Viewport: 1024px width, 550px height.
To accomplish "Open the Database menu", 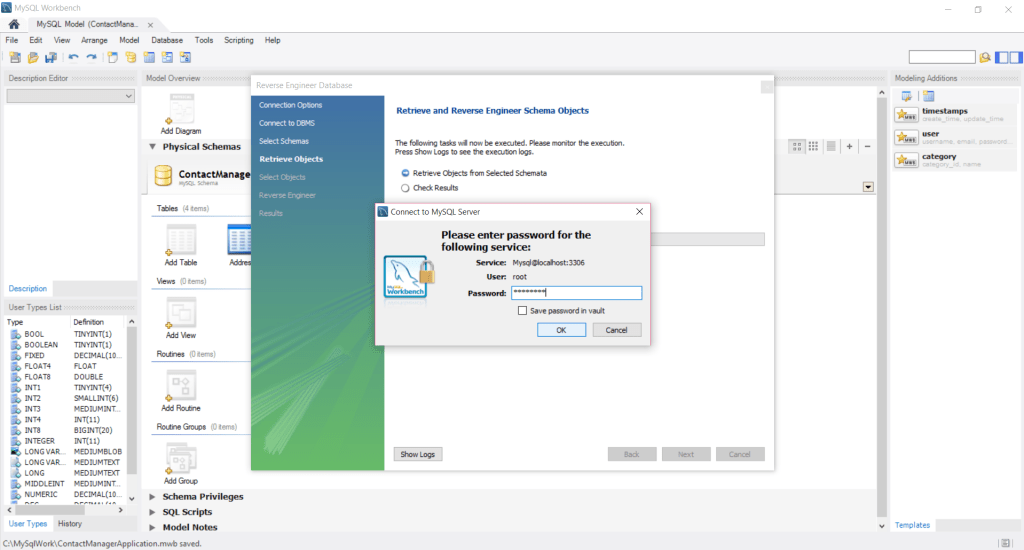I will tap(167, 40).
